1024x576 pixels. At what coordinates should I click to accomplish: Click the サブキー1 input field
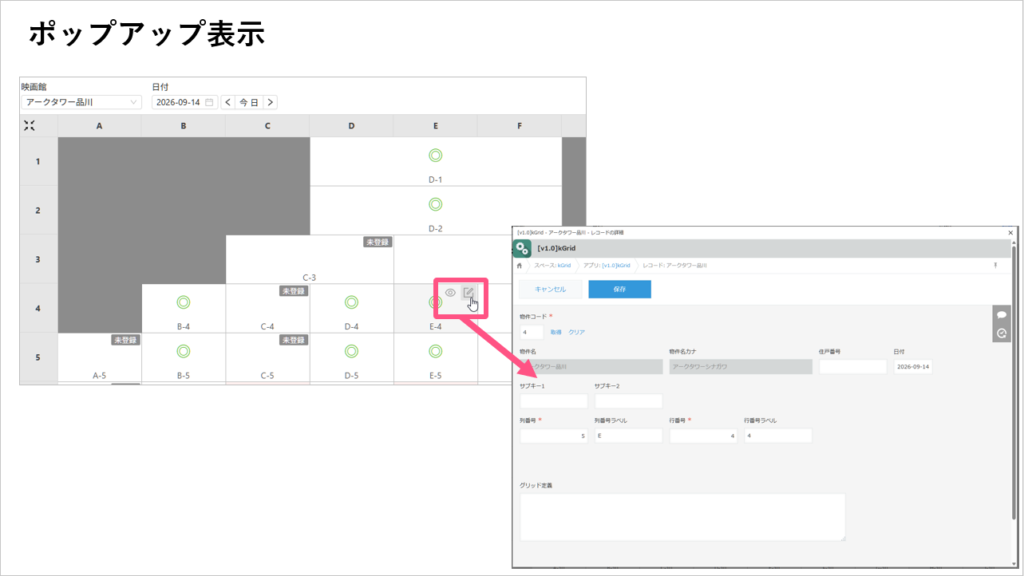point(554,401)
